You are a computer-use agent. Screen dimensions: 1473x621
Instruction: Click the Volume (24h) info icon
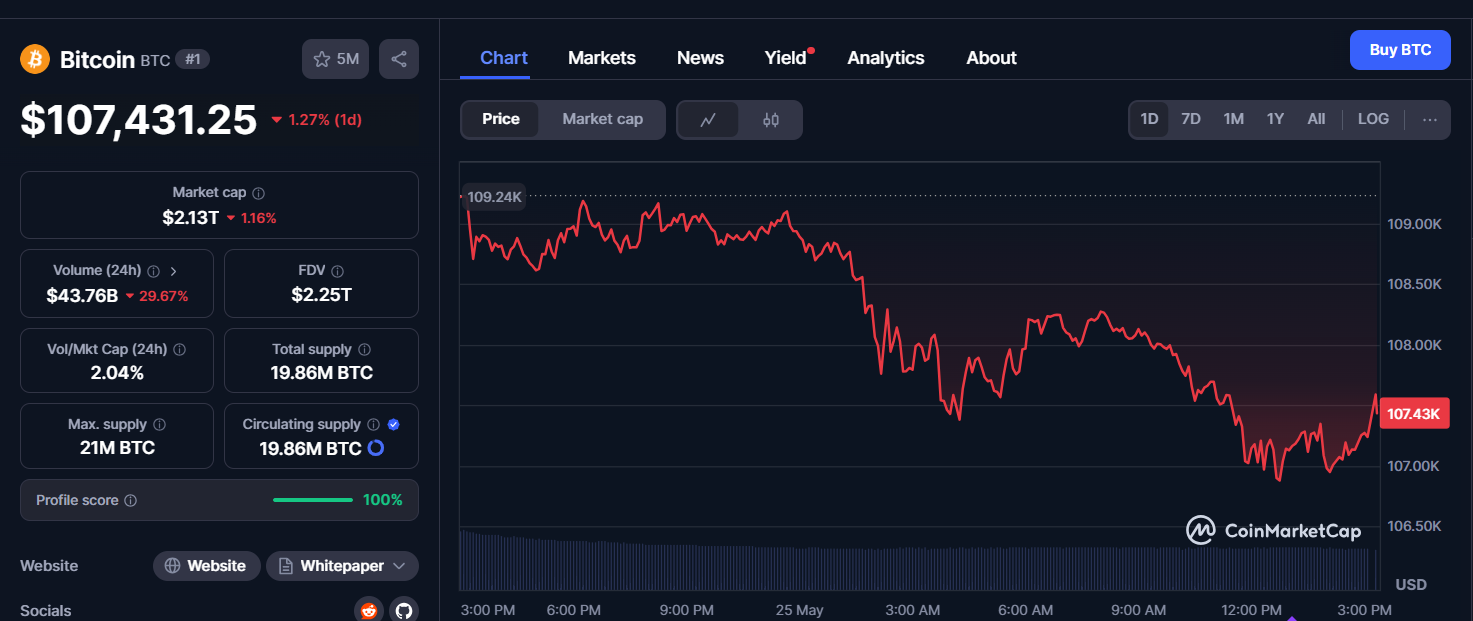pyautogui.click(x=153, y=271)
